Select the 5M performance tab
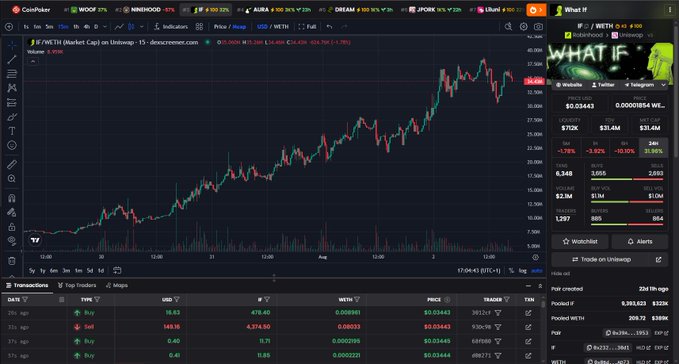 pos(566,147)
